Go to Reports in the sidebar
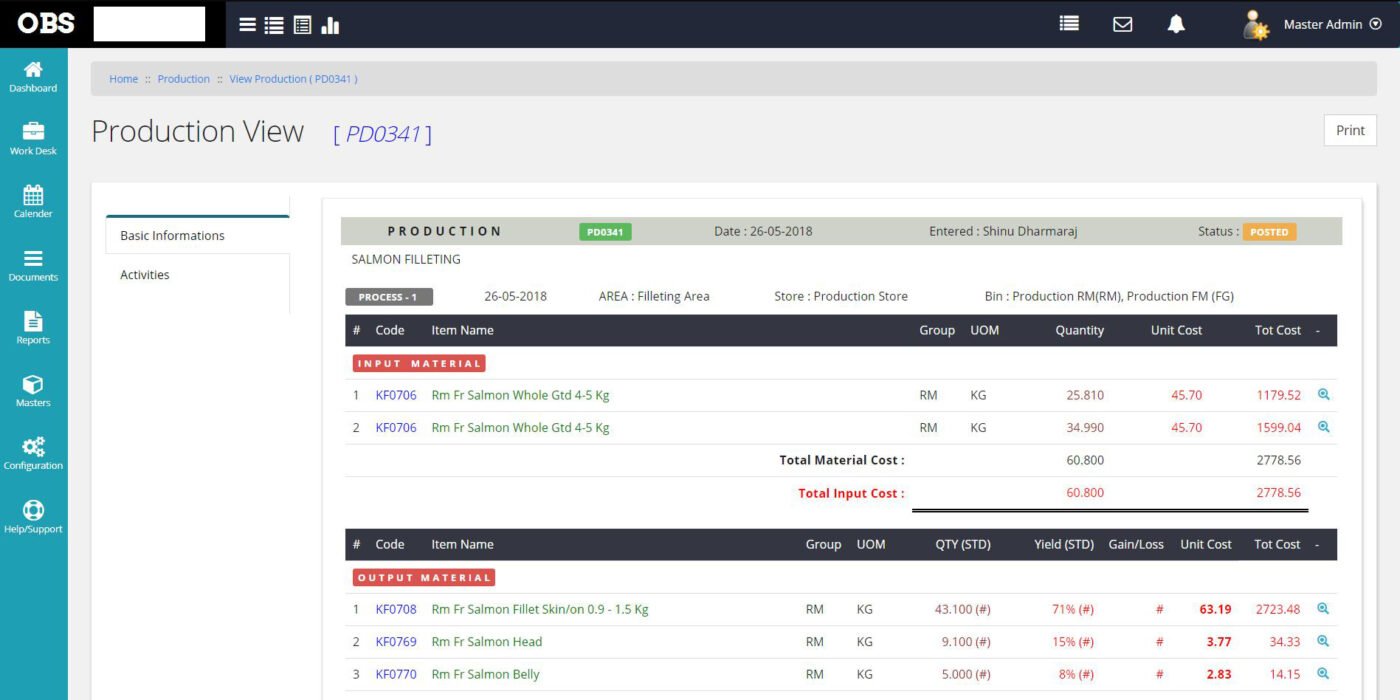The width and height of the screenshot is (1400, 700). coord(33,327)
